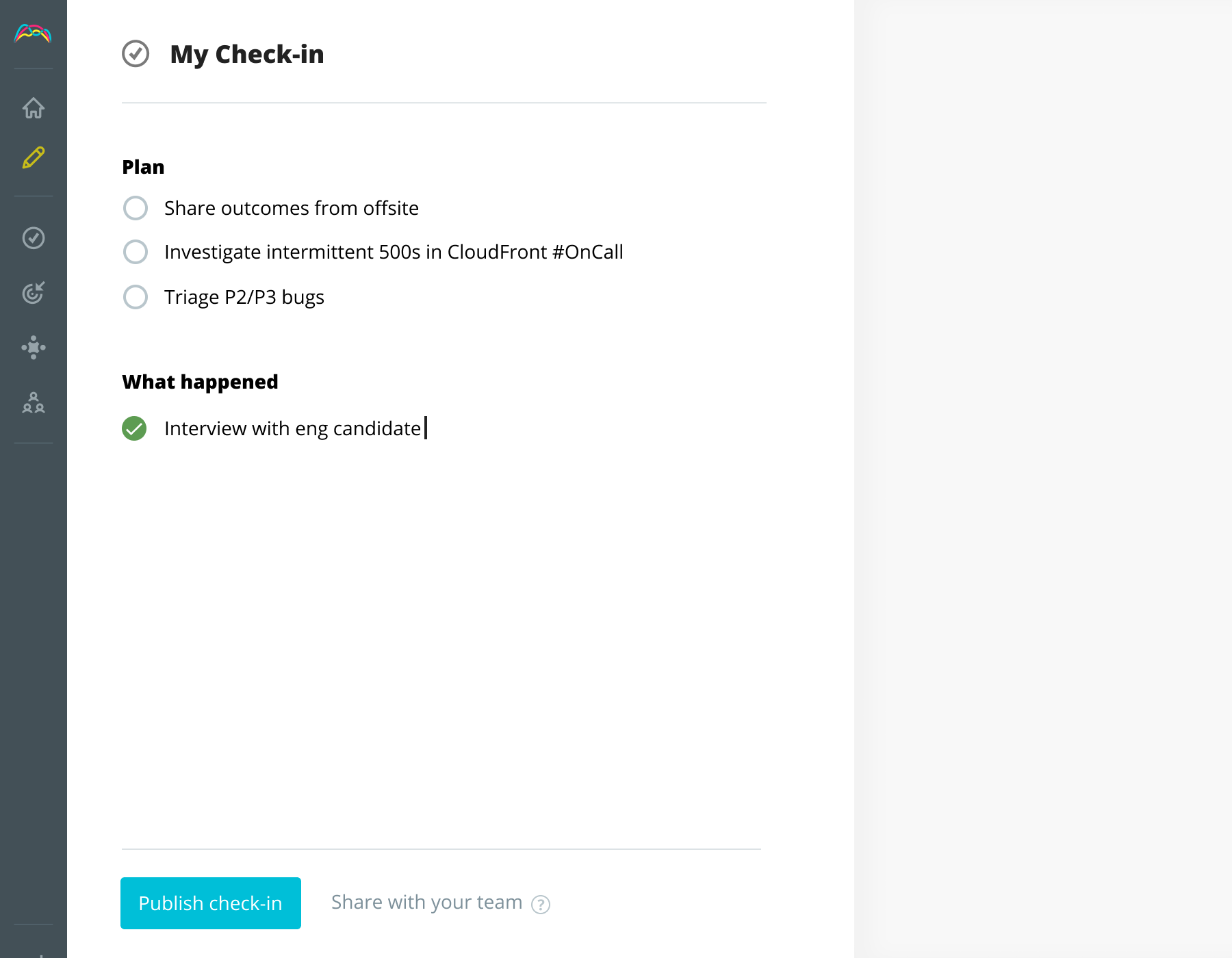Click the Publish check-in button
Image resolution: width=1232 pixels, height=958 pixels.
[210, 903]
